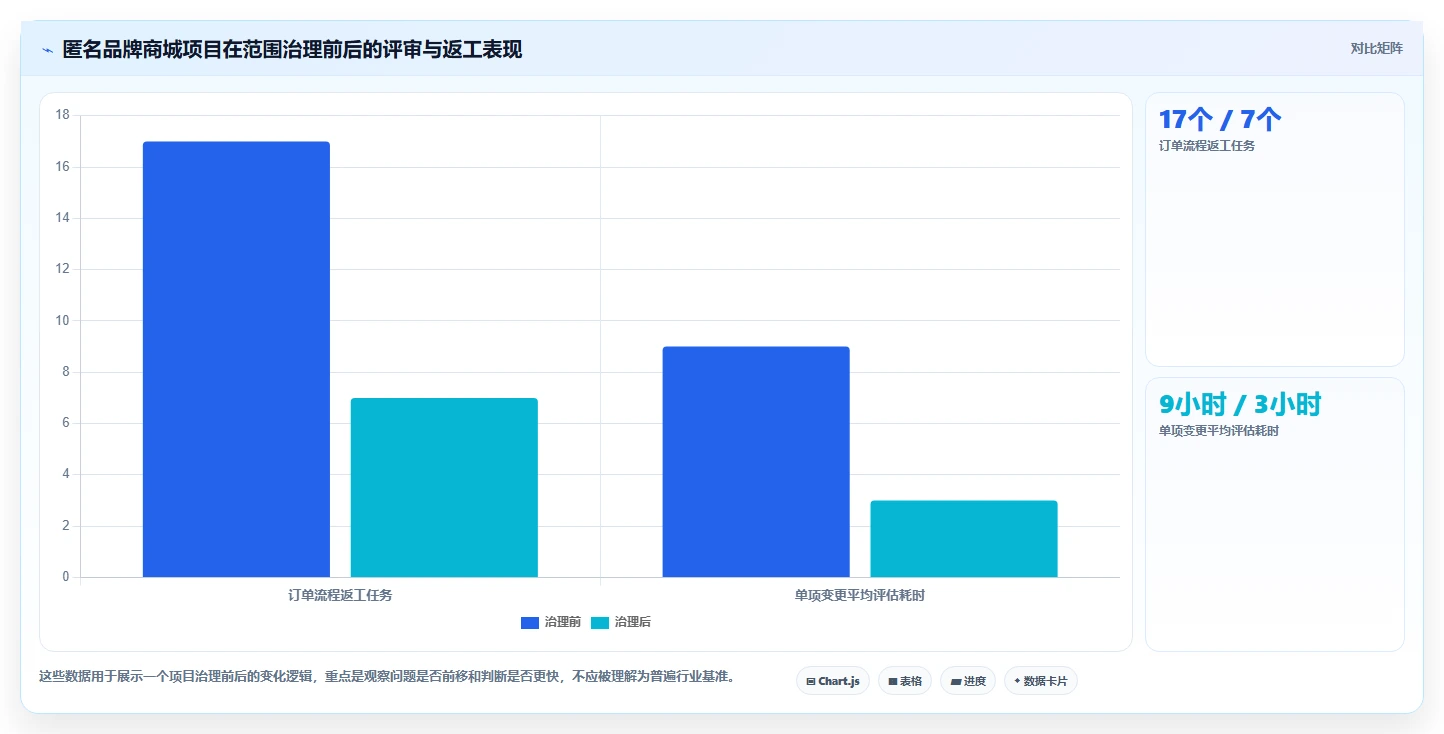This screenshot has width=1444, height=734.
Task: Click the 订单流程返工任务 card caption
Action: pyautogui.click(x=1207, y=146)
